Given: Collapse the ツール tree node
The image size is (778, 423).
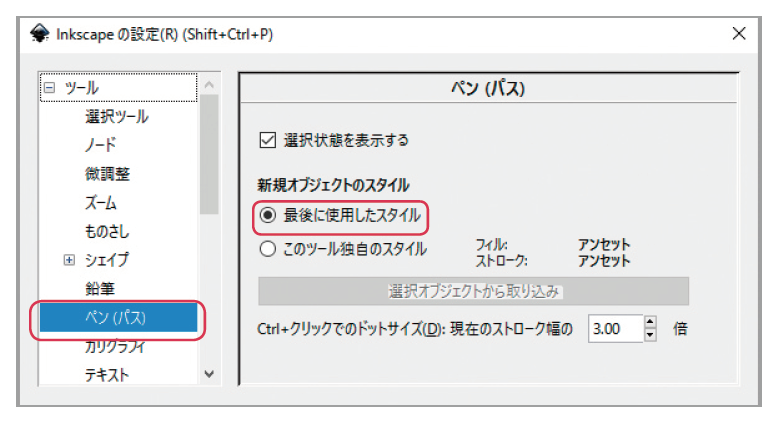Looking at the screenshot, I should [49, 88].
